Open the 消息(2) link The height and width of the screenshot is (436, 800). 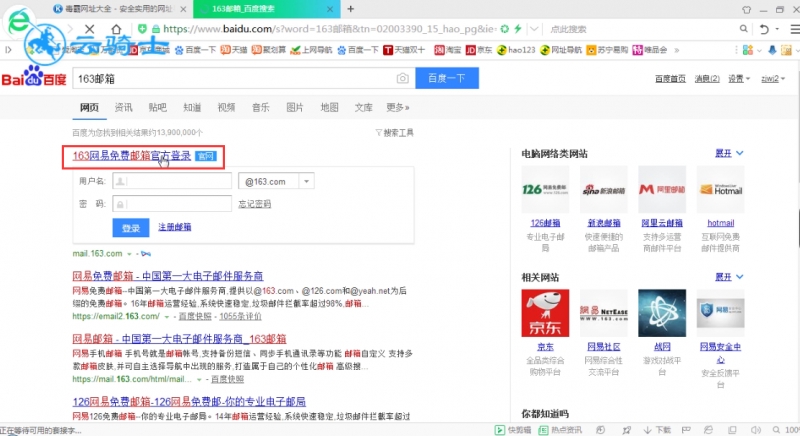[x=707, y=79]
